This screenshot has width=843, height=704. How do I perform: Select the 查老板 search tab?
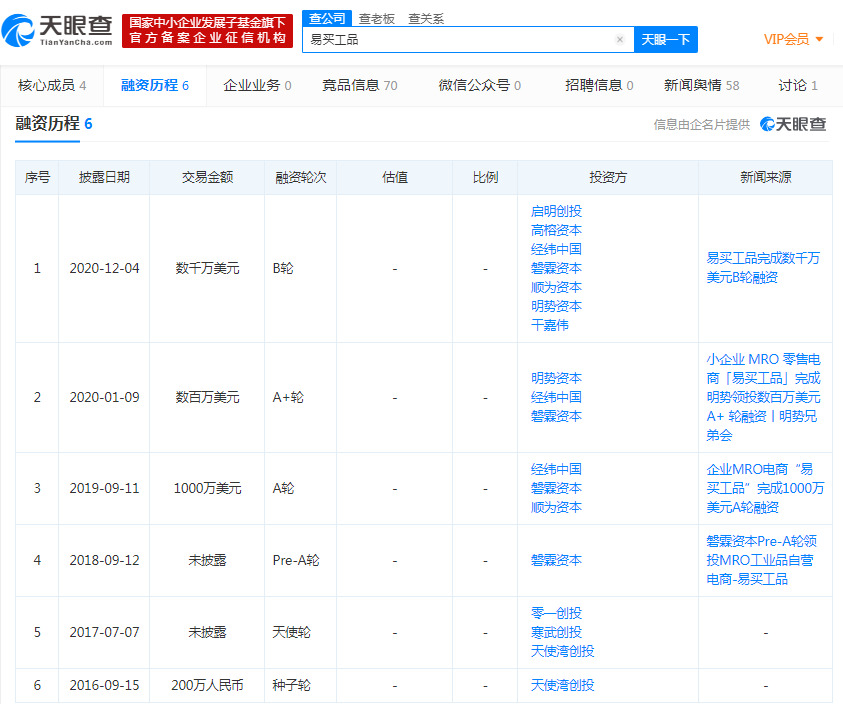[377, 19]
